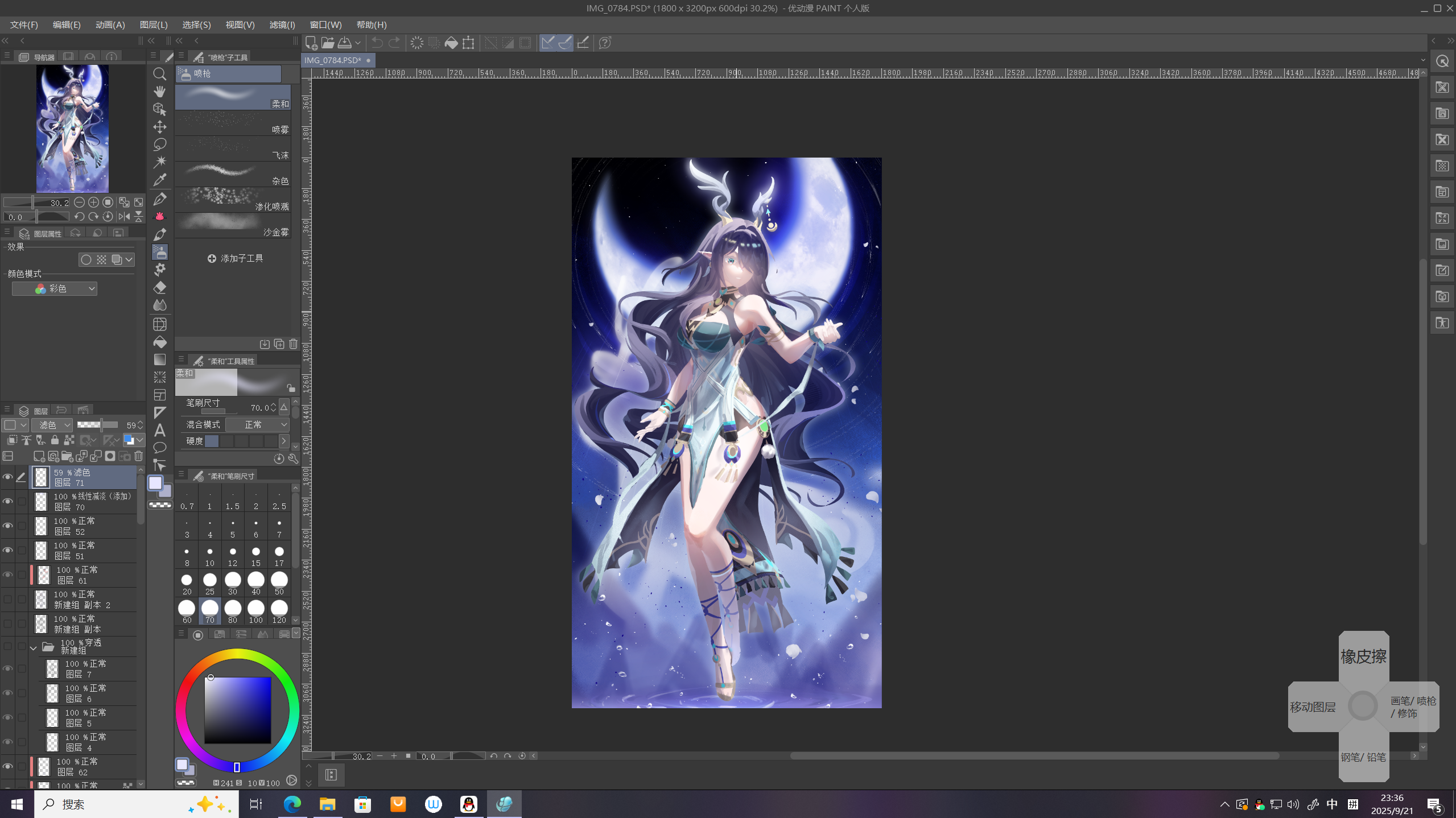This screenshot has height=818, width=1456.
Task: Hide layer 70 using its eye icon
Action: tap(7, 501)
